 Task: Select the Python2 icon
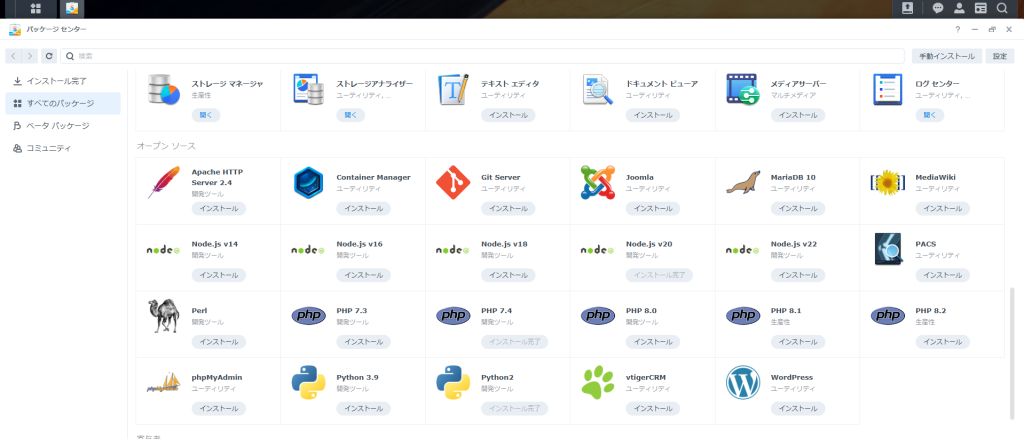coord(453,383)
